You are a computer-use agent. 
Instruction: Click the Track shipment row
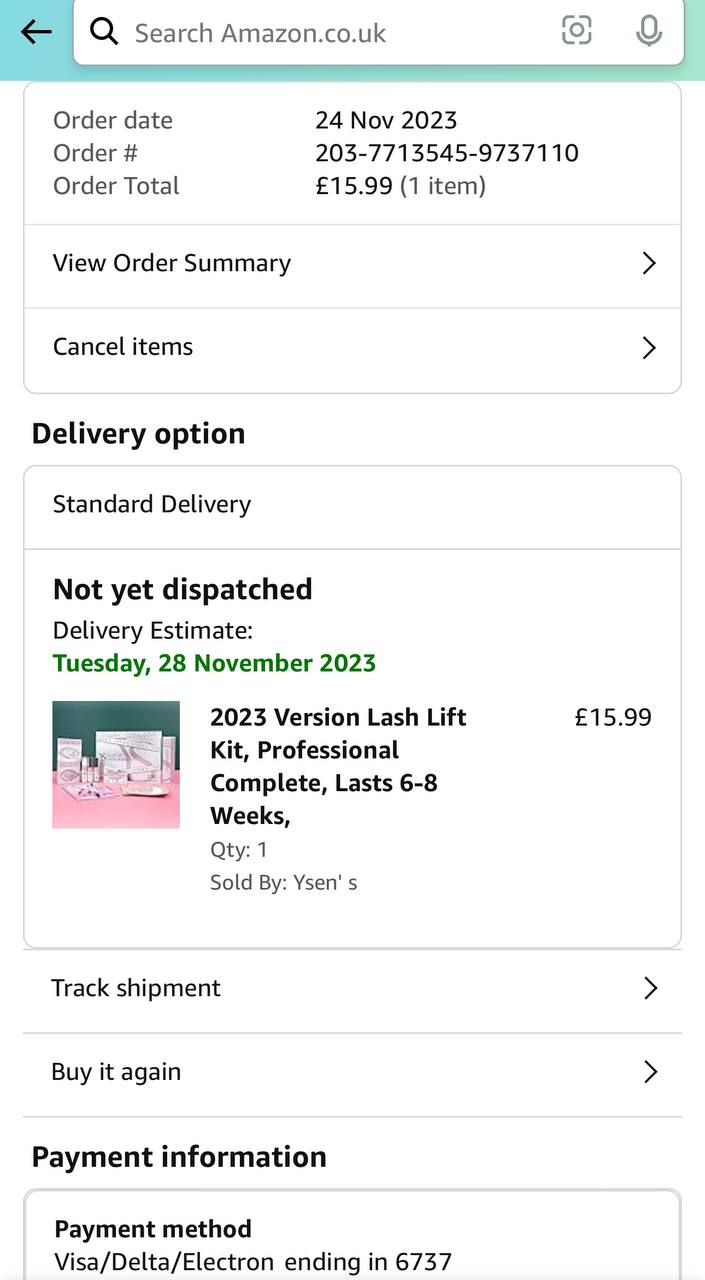pyautogui.click(x=136, y=988)
